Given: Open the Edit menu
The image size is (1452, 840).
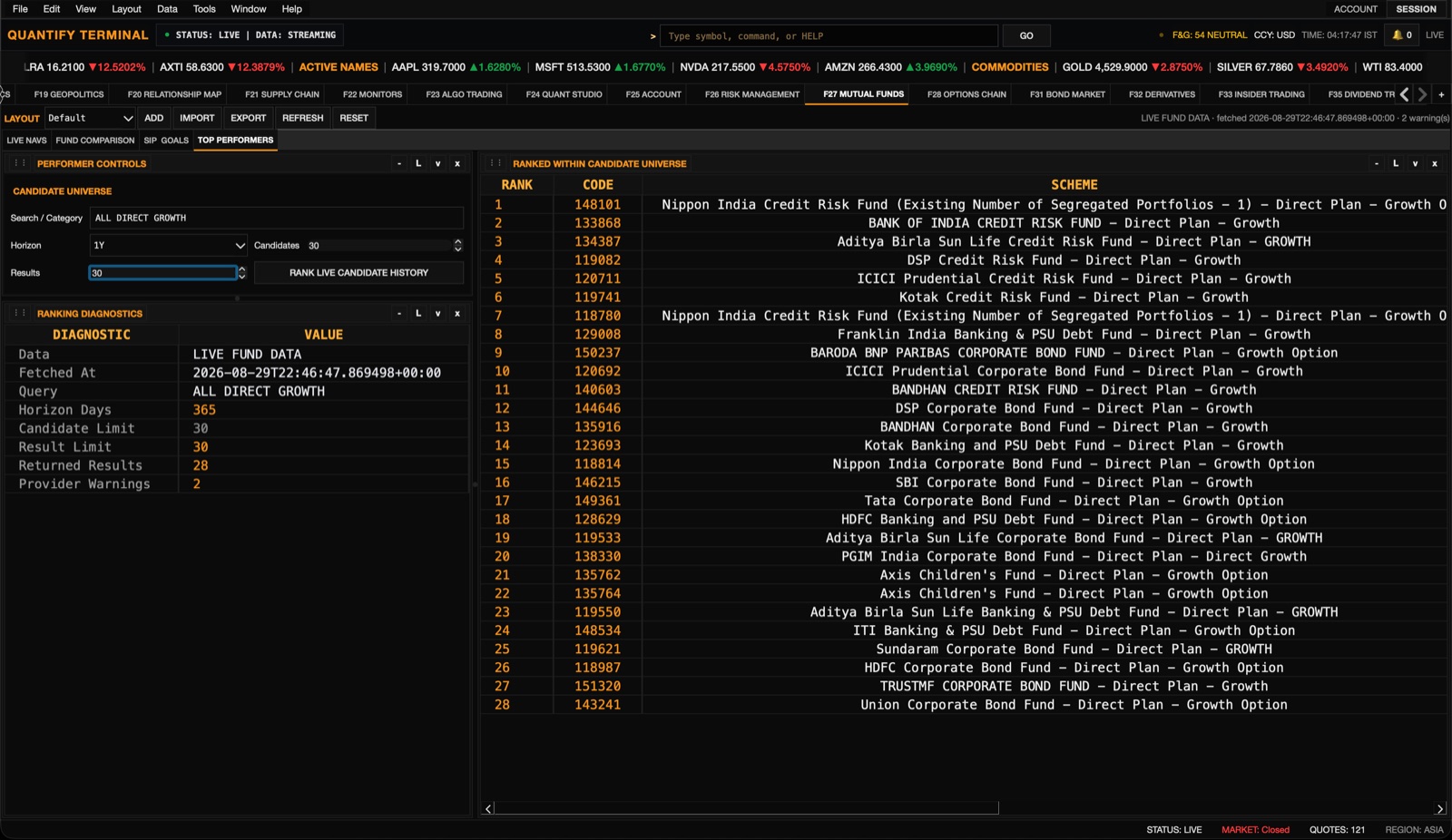Looking at the screenshot, I should pyautogui.click(x=52, y=9).
